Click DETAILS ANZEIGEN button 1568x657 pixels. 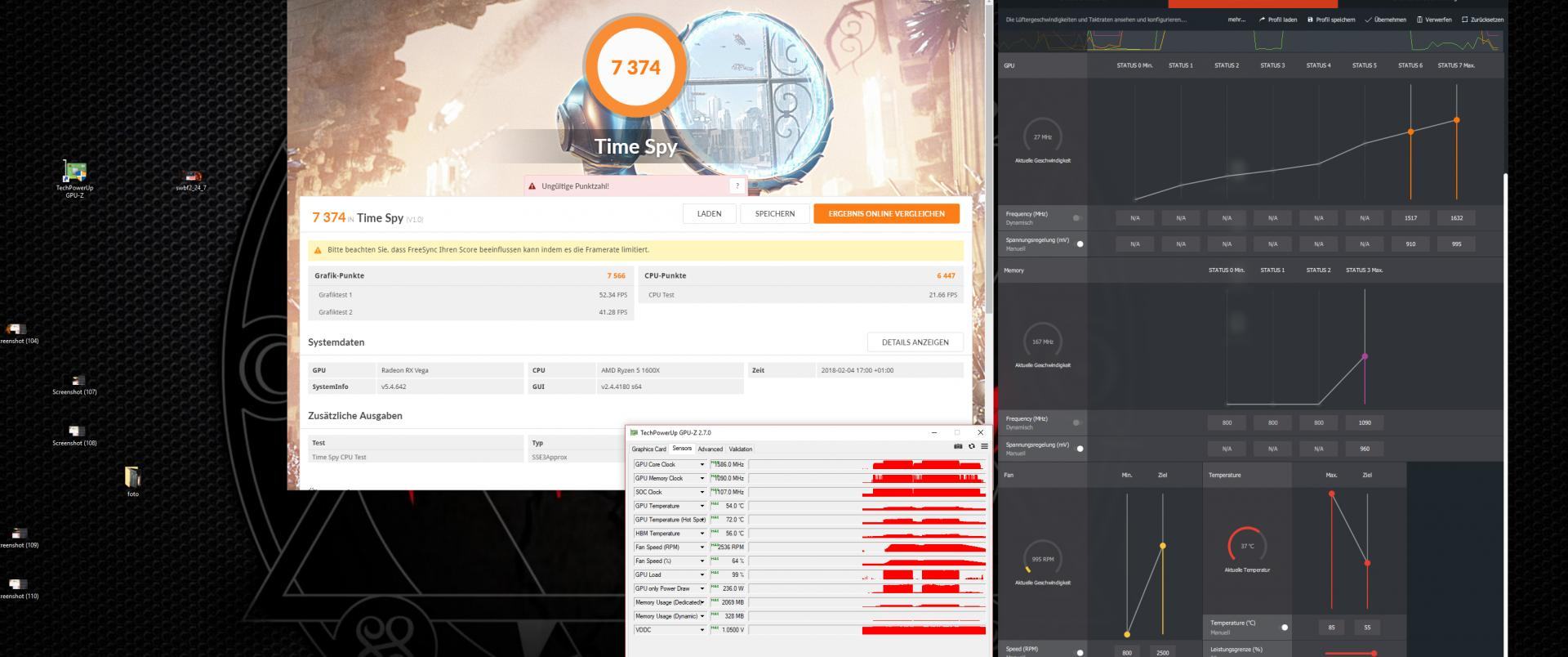coord(915,342)
